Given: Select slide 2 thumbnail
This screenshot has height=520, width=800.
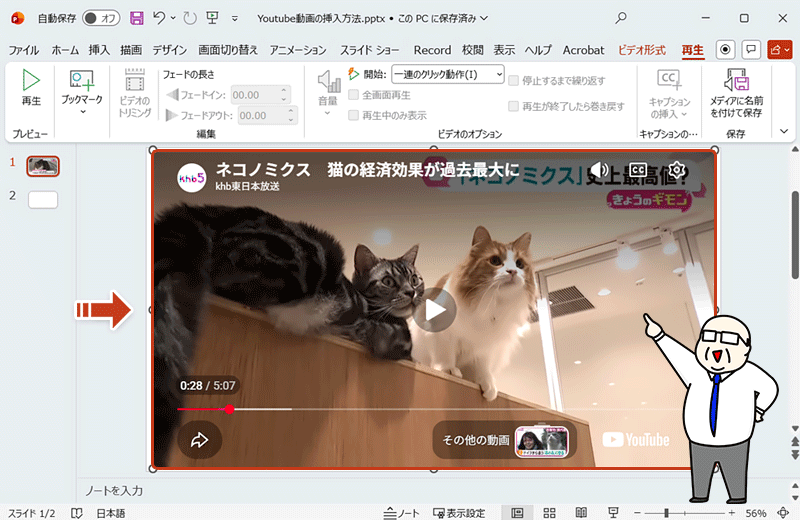Looking at the screenshot, I should pyautogui.click(x=43, y=200).
